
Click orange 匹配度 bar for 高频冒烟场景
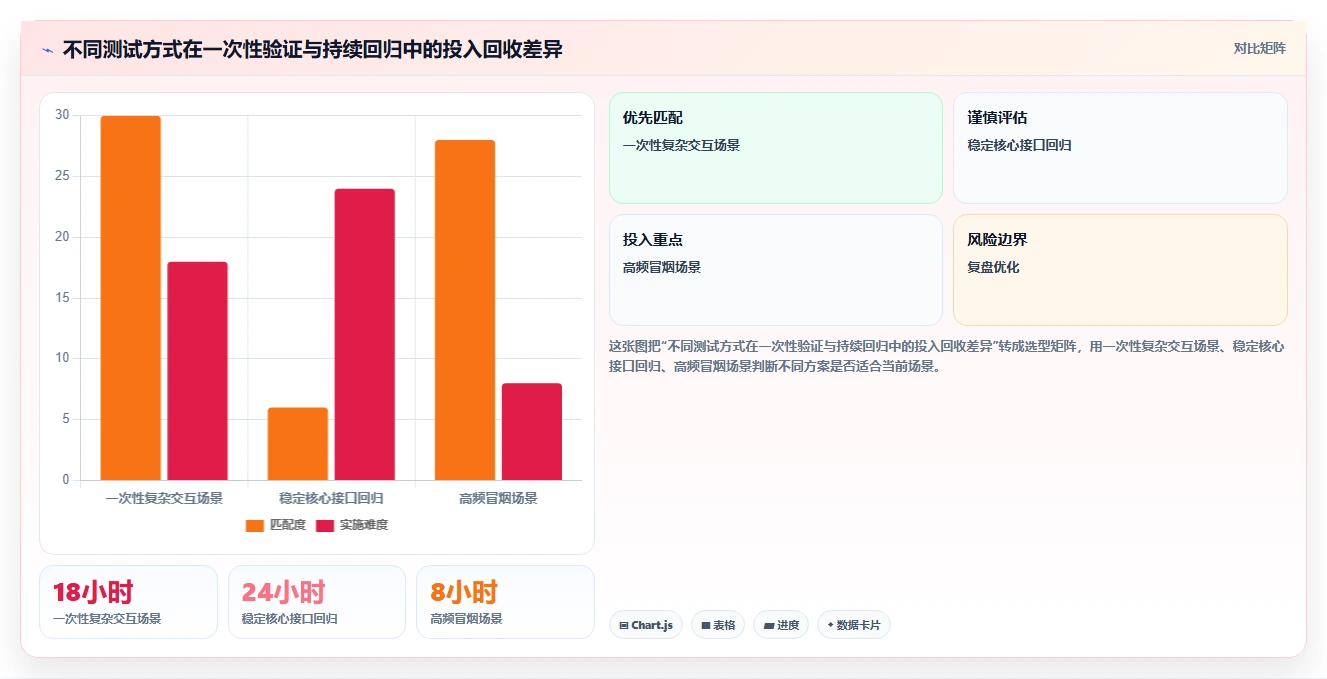point(465,310)
